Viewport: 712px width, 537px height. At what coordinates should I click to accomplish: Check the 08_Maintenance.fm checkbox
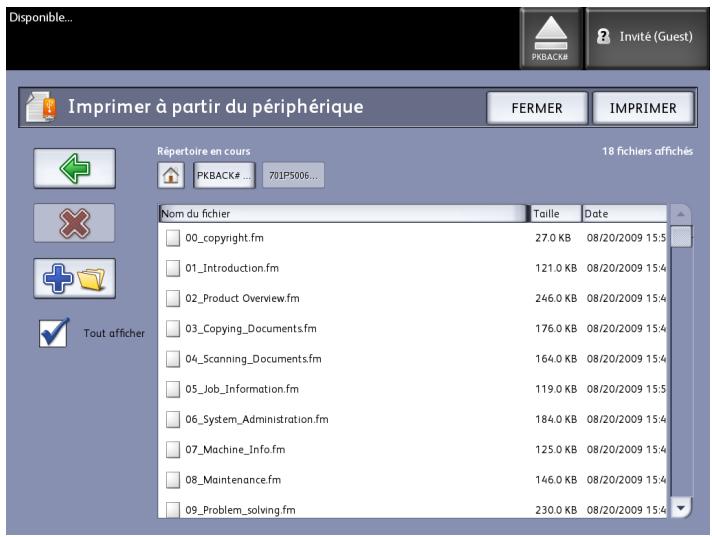click(x=173, y=480)
